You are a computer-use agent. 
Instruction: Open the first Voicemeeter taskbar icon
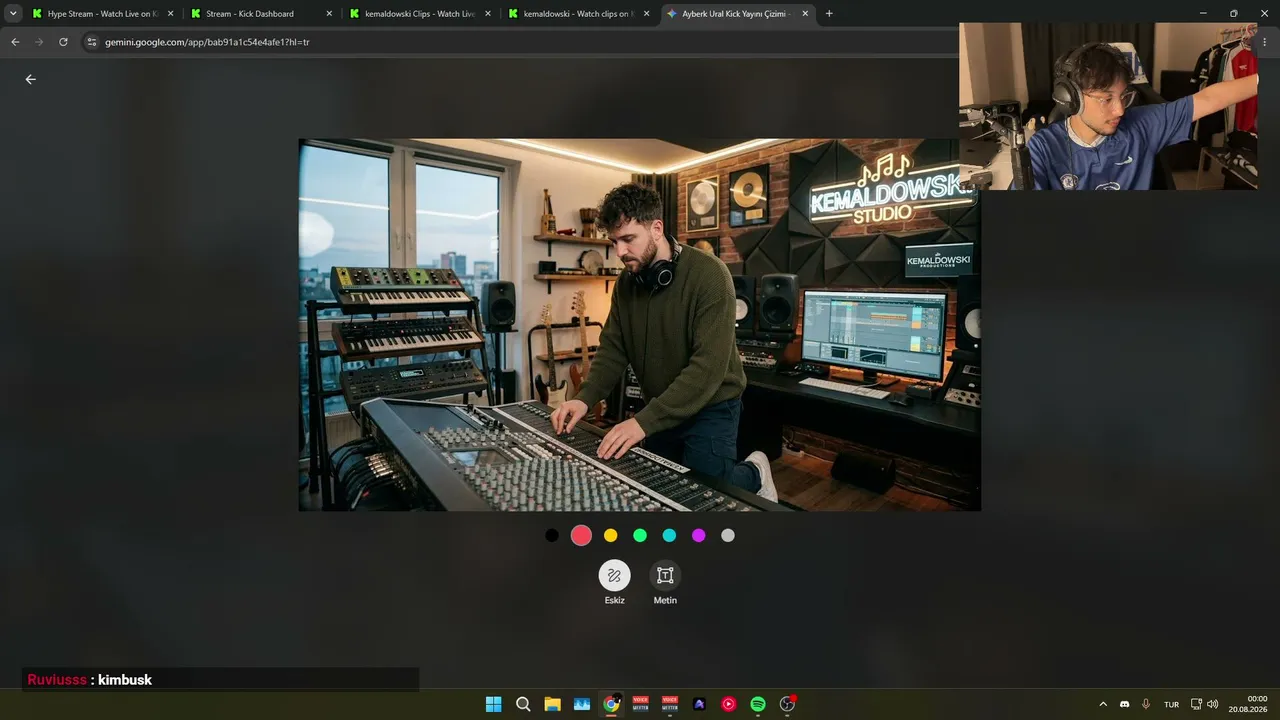(x=641, y=704)
